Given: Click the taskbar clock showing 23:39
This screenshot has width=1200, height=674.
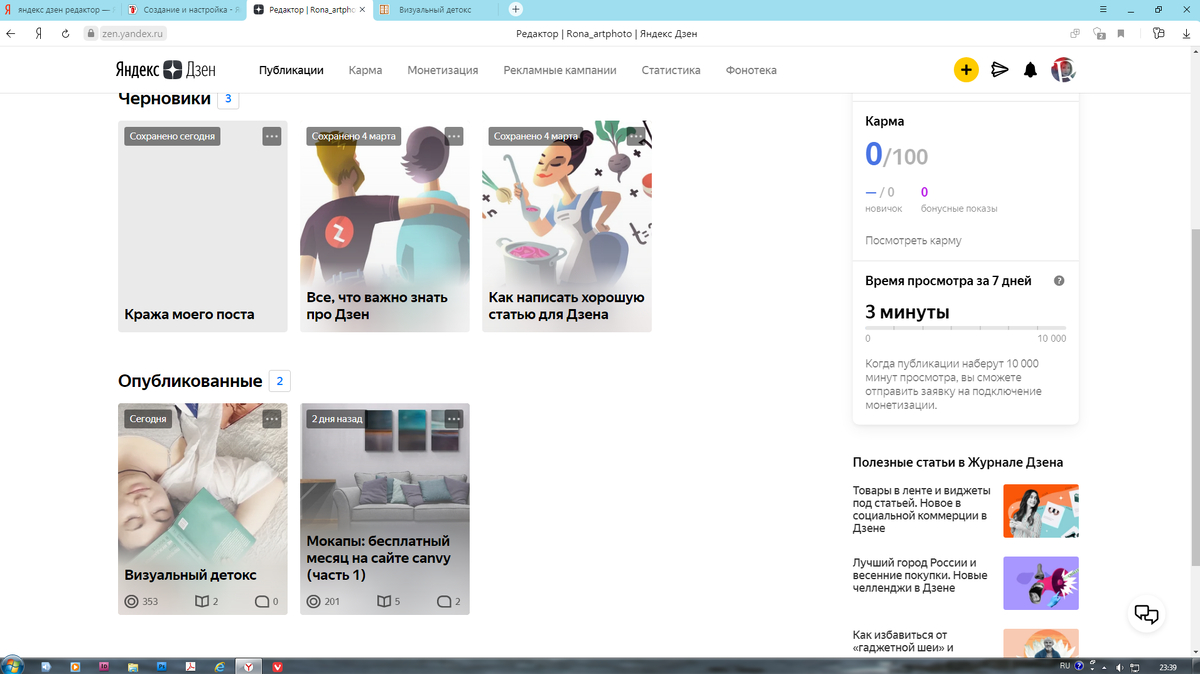Looking at the screenshot, I should pos(1167,666).
